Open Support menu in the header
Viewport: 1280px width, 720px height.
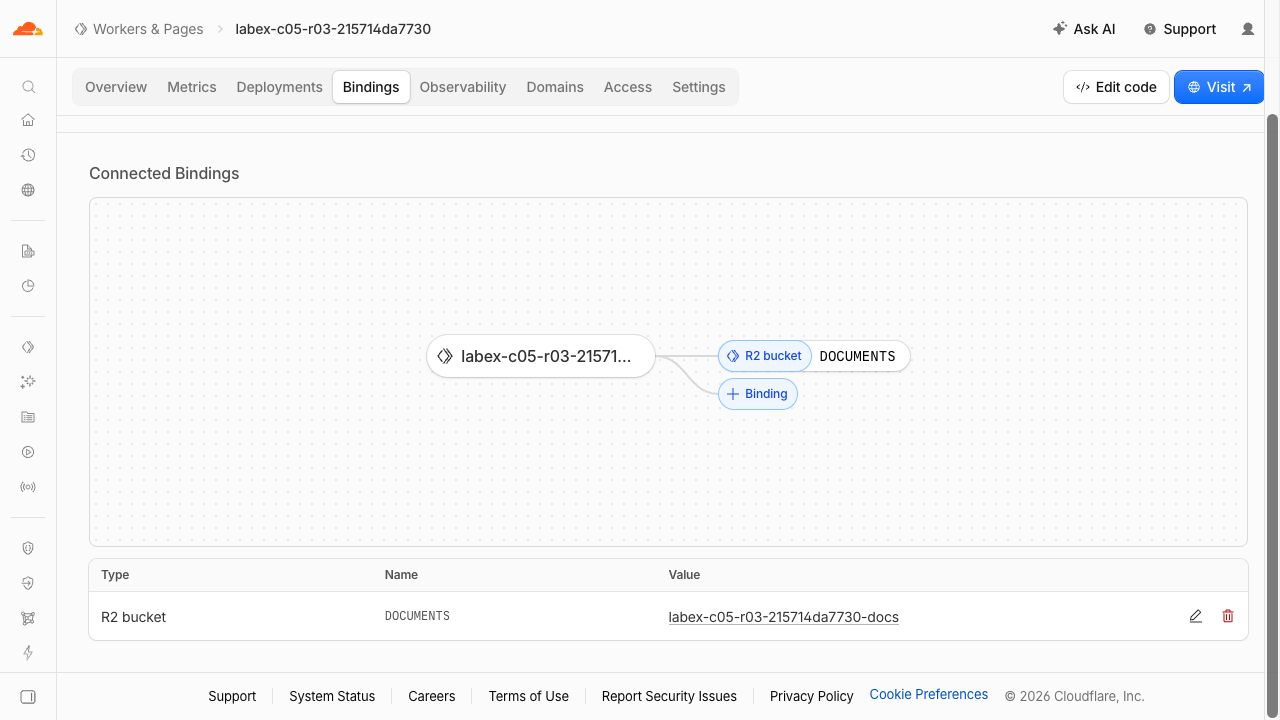coord(1180,29)
